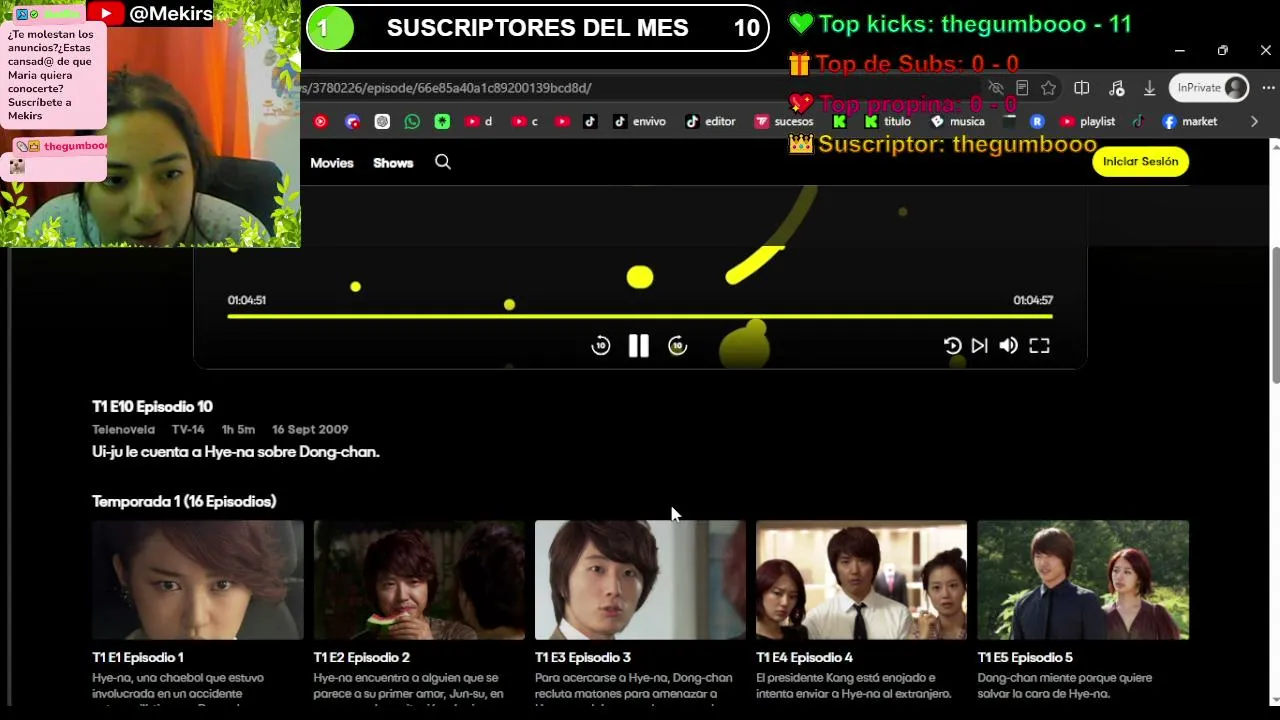Rewind video 10 seconds
This screenshot has width=1280, height=720.
click(x=600, y=346)
